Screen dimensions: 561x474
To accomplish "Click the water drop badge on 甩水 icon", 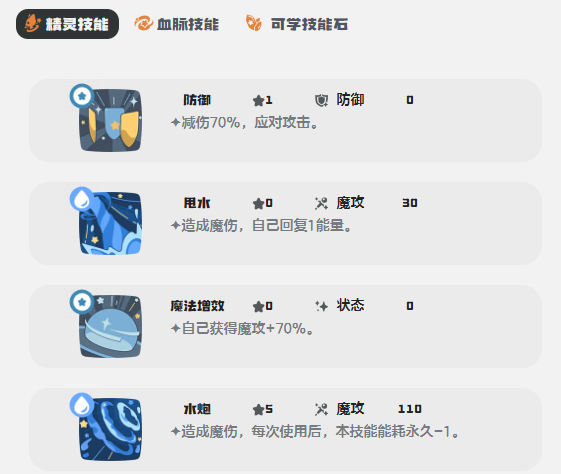I will [82, 199].
